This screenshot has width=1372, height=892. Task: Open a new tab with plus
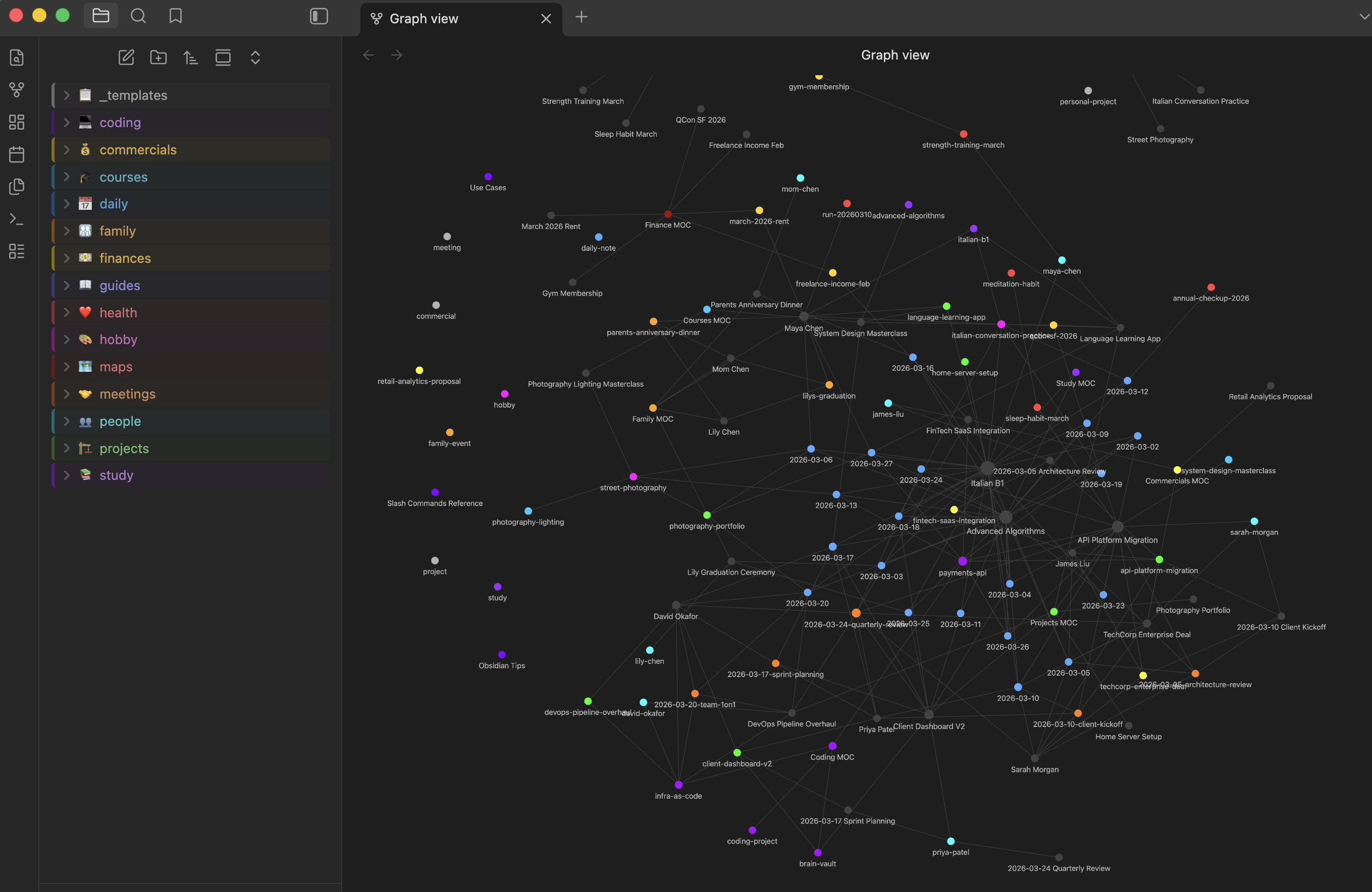point(581,17)
